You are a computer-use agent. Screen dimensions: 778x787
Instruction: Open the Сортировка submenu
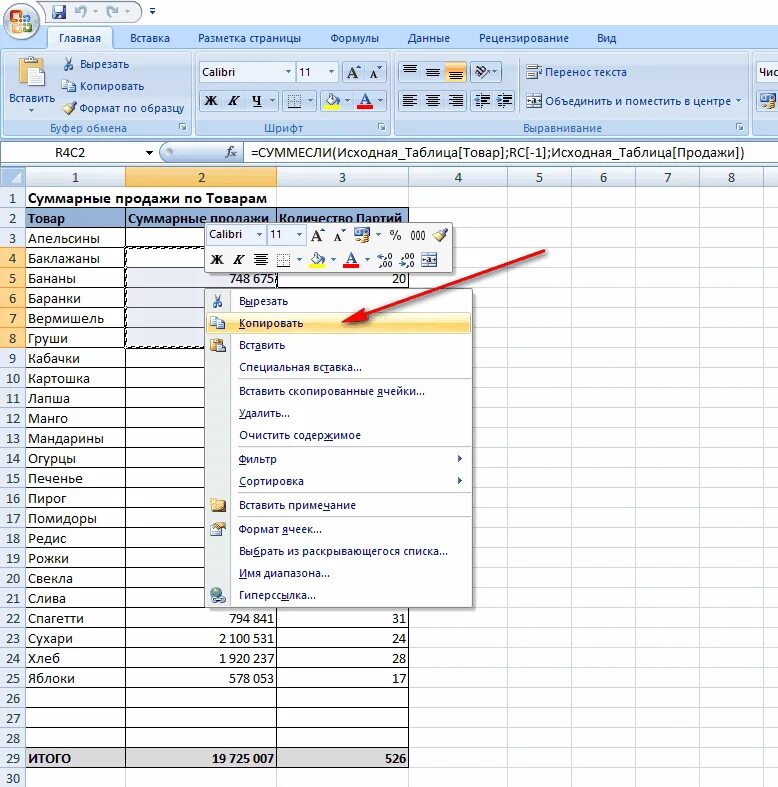coord(338,481)
